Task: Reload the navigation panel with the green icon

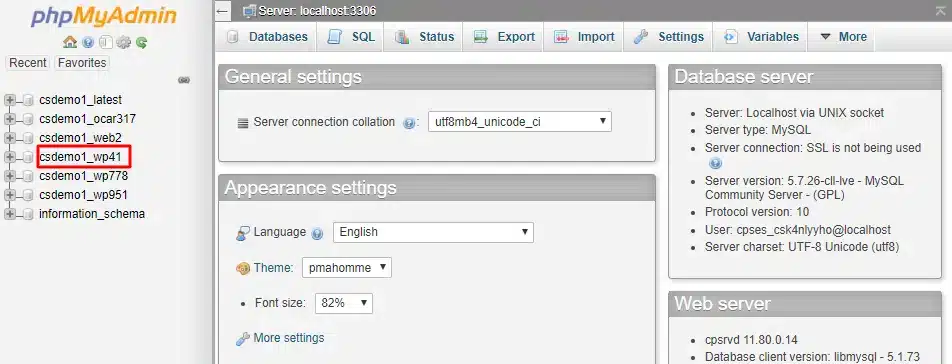Action: pos(141,42)
